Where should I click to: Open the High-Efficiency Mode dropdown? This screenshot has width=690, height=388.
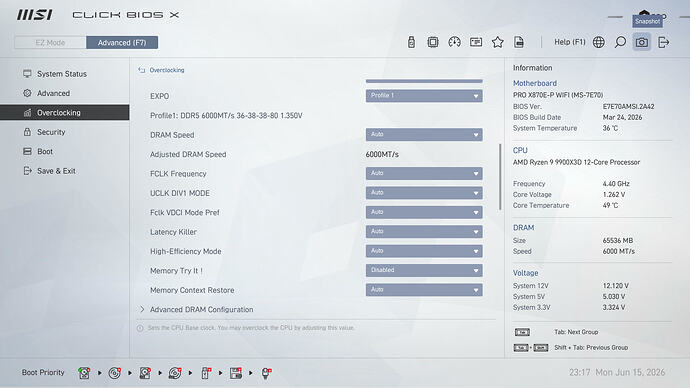point(424,251)
